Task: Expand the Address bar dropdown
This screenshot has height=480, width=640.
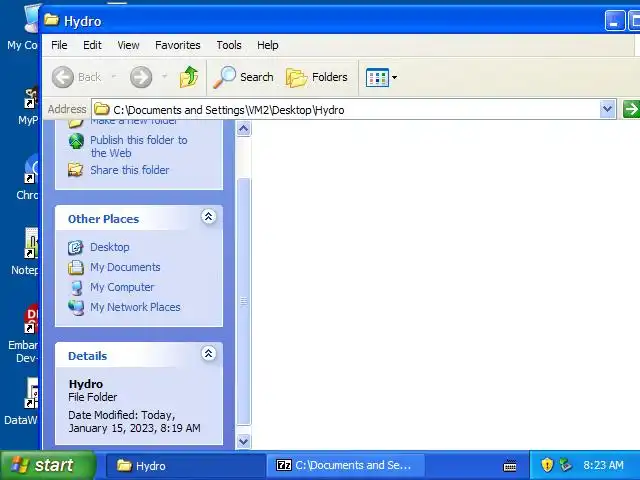Action: [x=607, y=109]
